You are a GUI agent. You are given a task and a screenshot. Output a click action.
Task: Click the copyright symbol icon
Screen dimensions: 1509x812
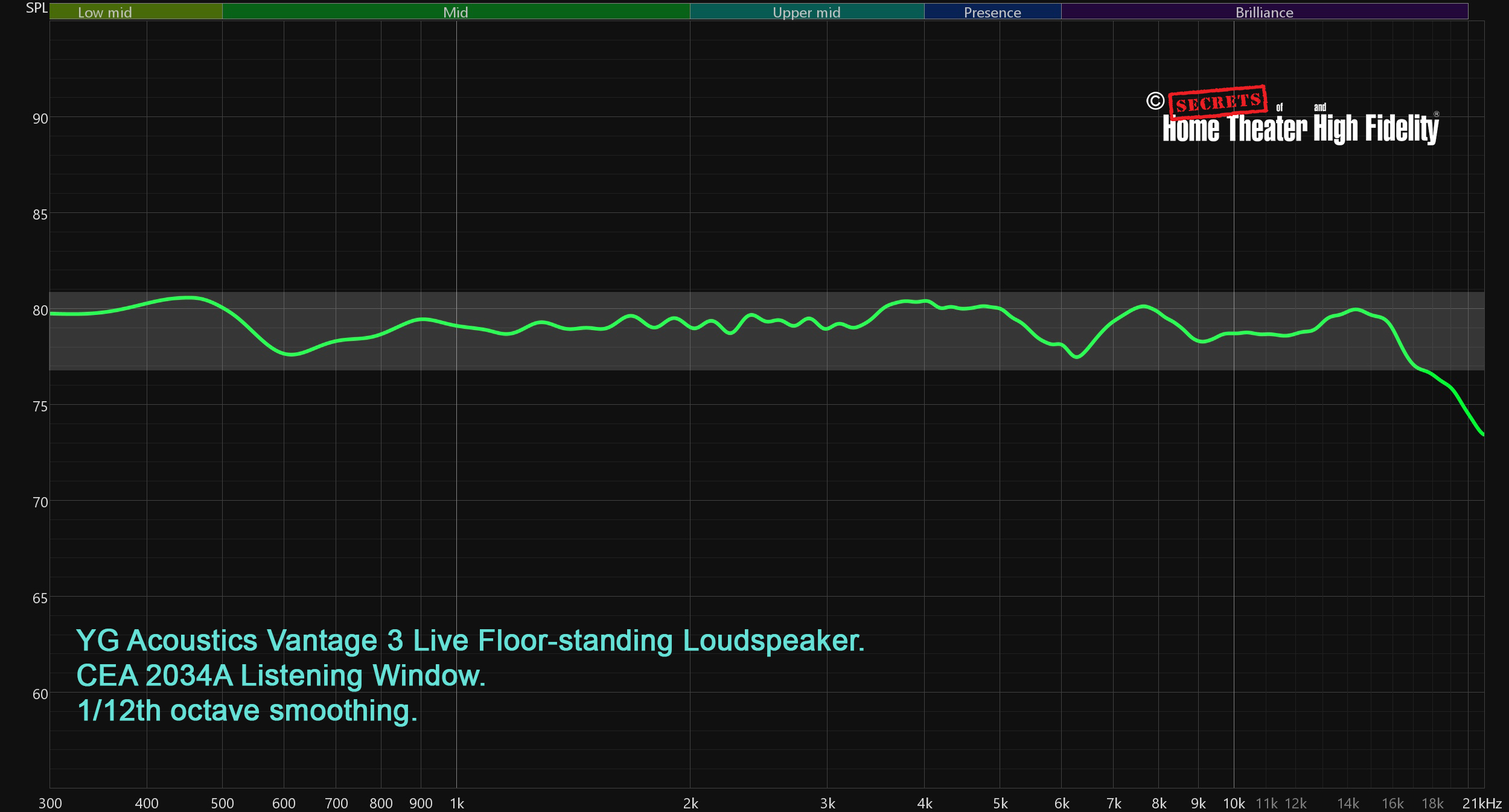pyautogui.click(x=1155, y=101)
